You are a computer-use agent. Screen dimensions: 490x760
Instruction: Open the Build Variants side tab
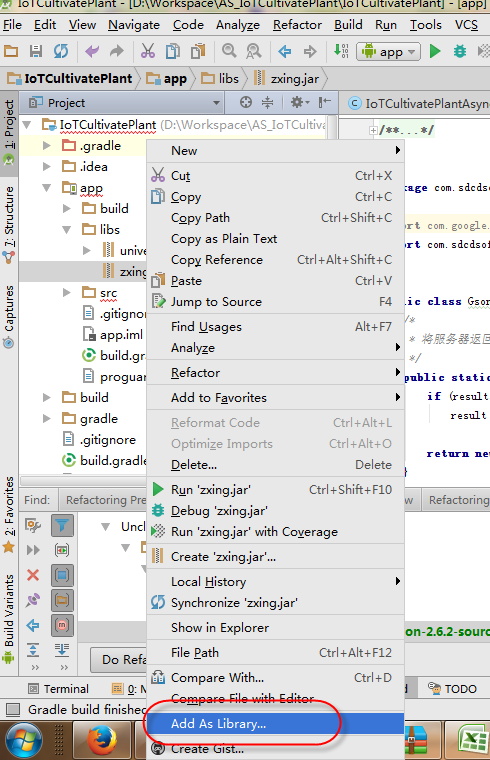[9, 618]
